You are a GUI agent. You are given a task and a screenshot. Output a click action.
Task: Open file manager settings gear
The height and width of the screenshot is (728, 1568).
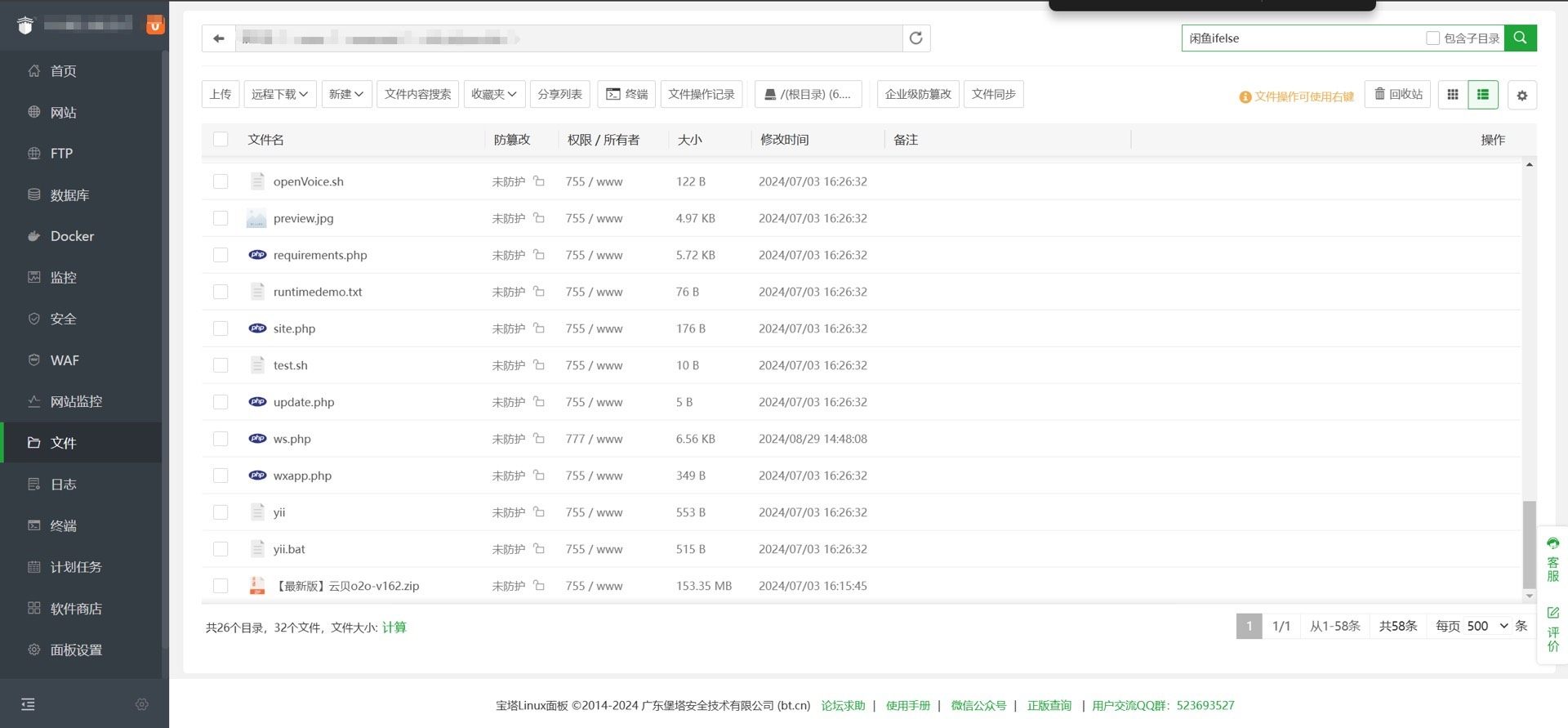[x=1521, y=96]
